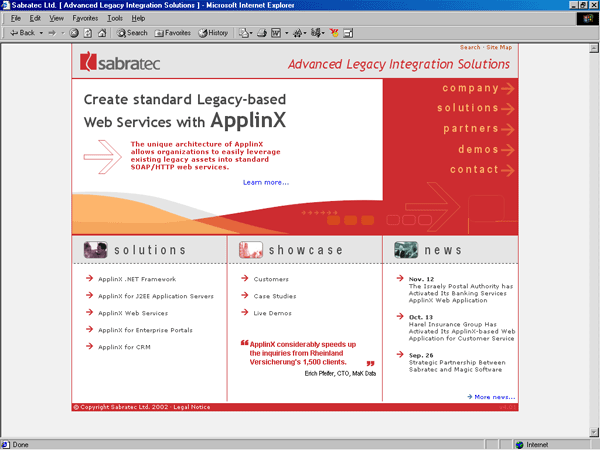Screen dimensions: 600x450
Task: Open the Sep. 26 Magic Software news item
Action: tap(457, 362)
